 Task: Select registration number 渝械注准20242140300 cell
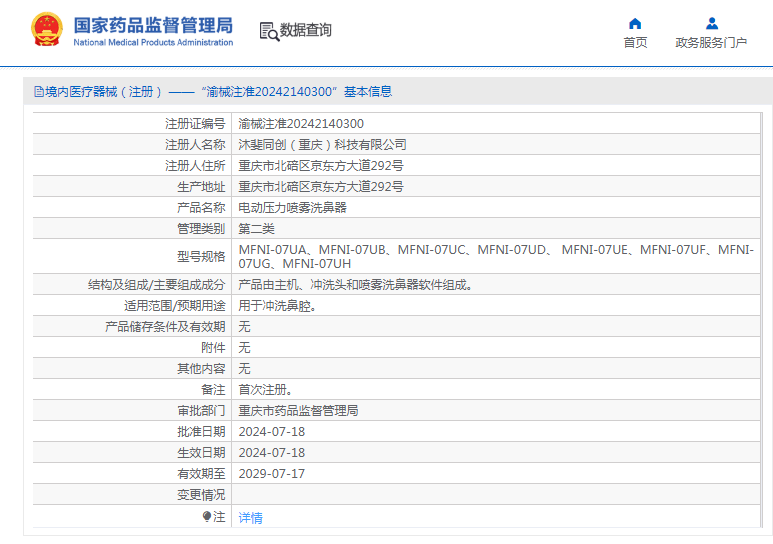301,124
